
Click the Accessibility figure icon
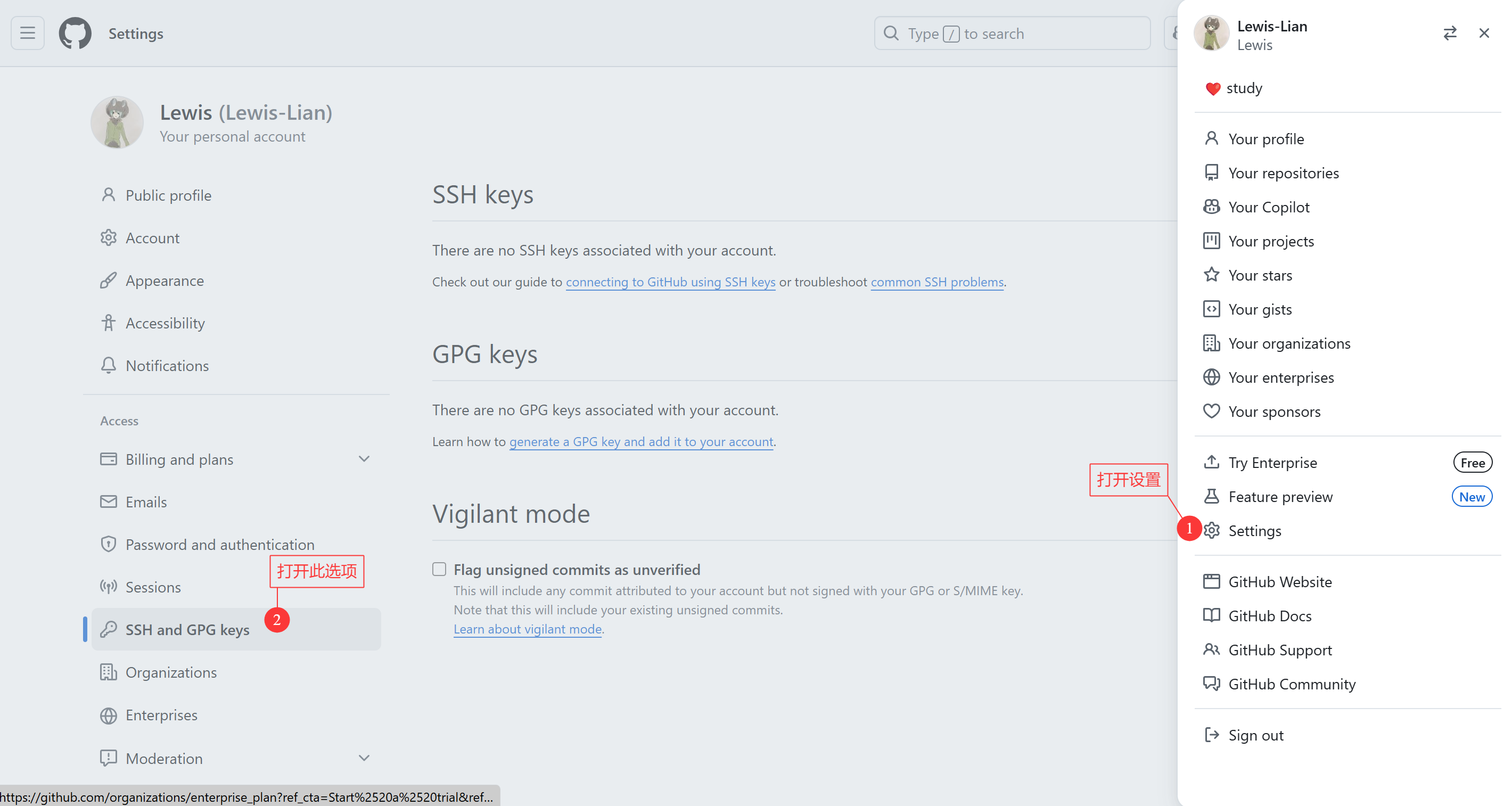[108, 323]
